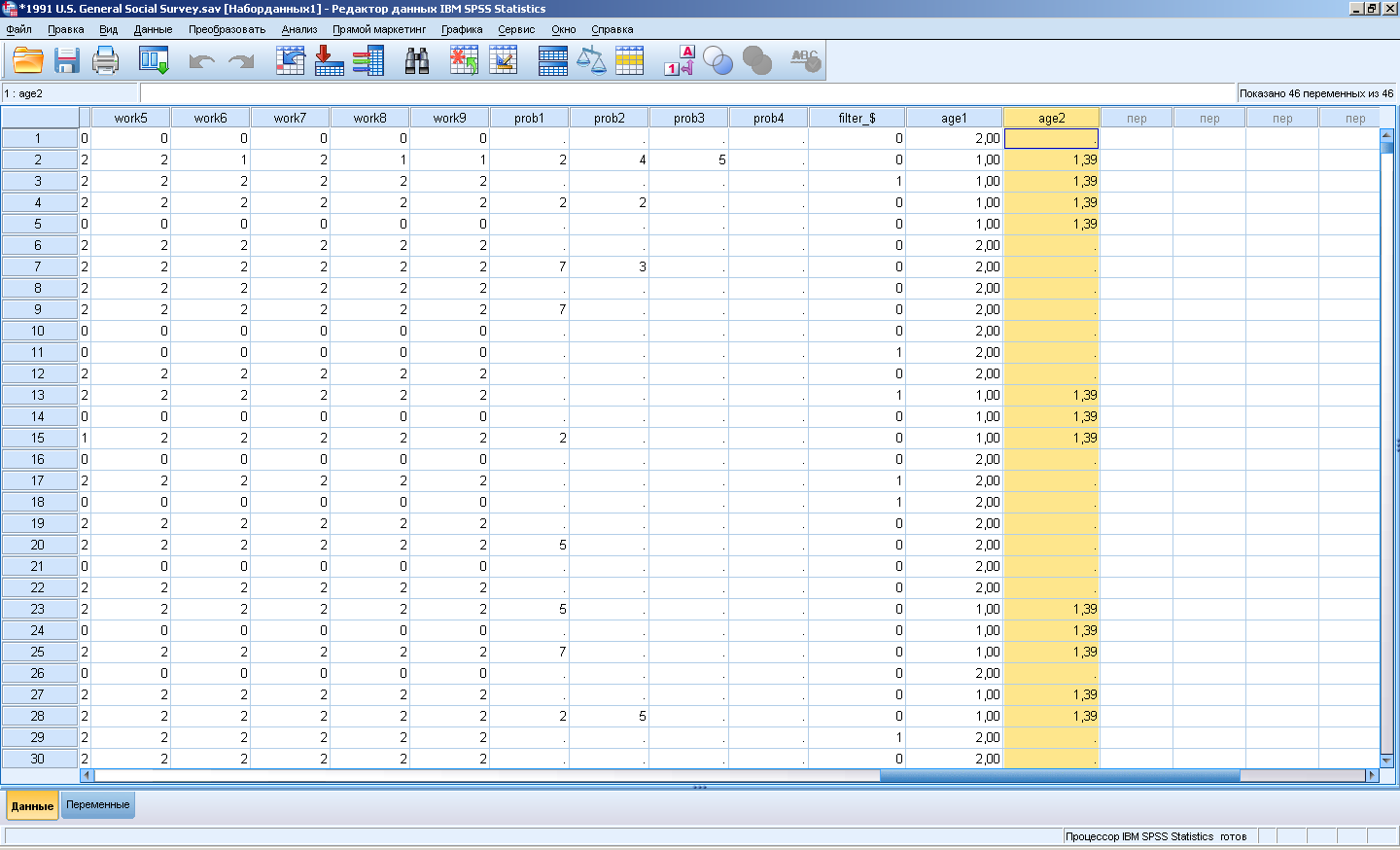
Task: Click prob1 value 7 in row 25
Action: 529,652
